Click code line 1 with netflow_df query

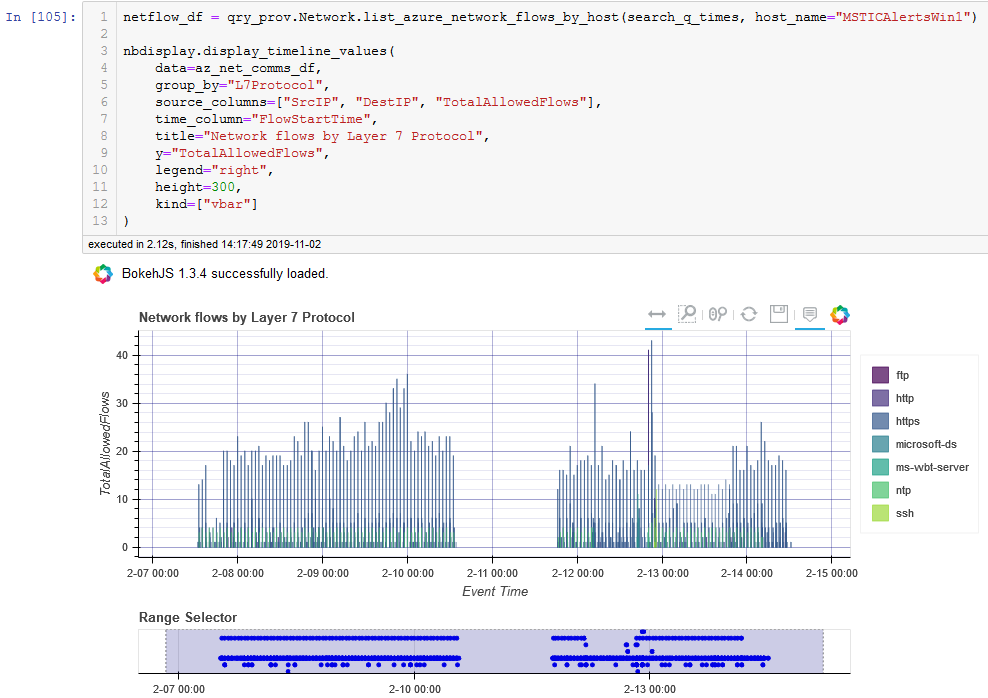[549, 17]
